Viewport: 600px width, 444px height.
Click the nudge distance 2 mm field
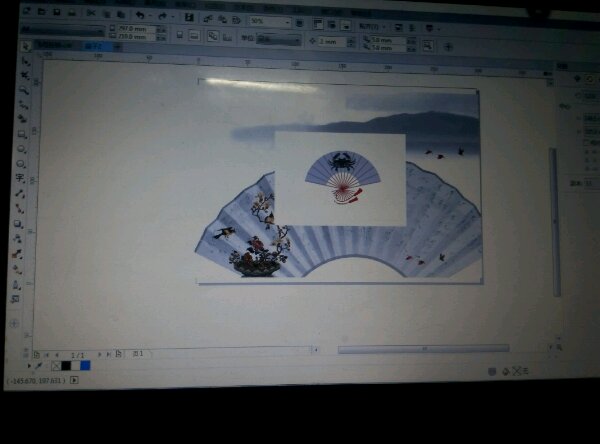(x=332, y=41)
